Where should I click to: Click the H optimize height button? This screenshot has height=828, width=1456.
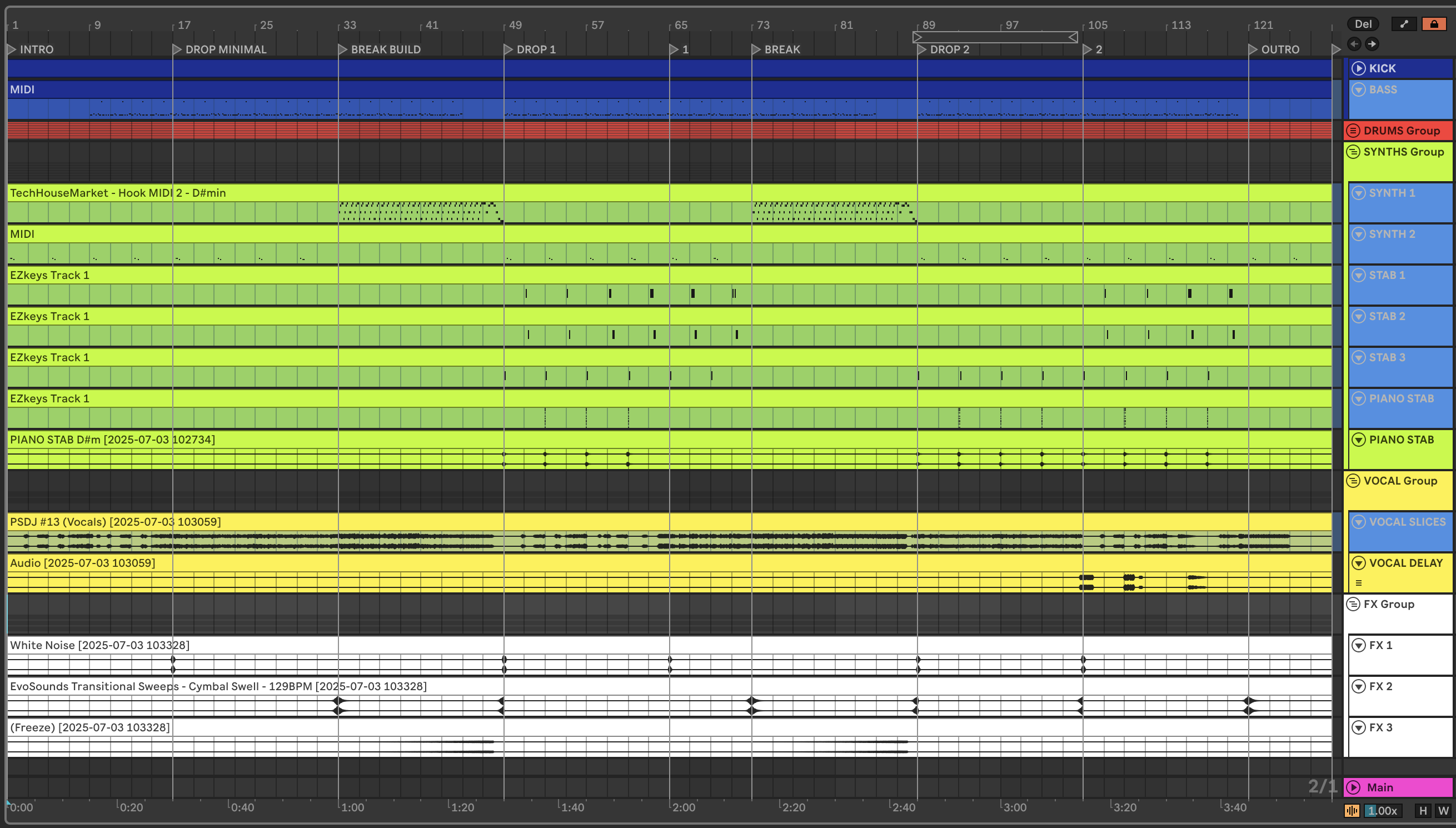click(x=1423, y=810)
